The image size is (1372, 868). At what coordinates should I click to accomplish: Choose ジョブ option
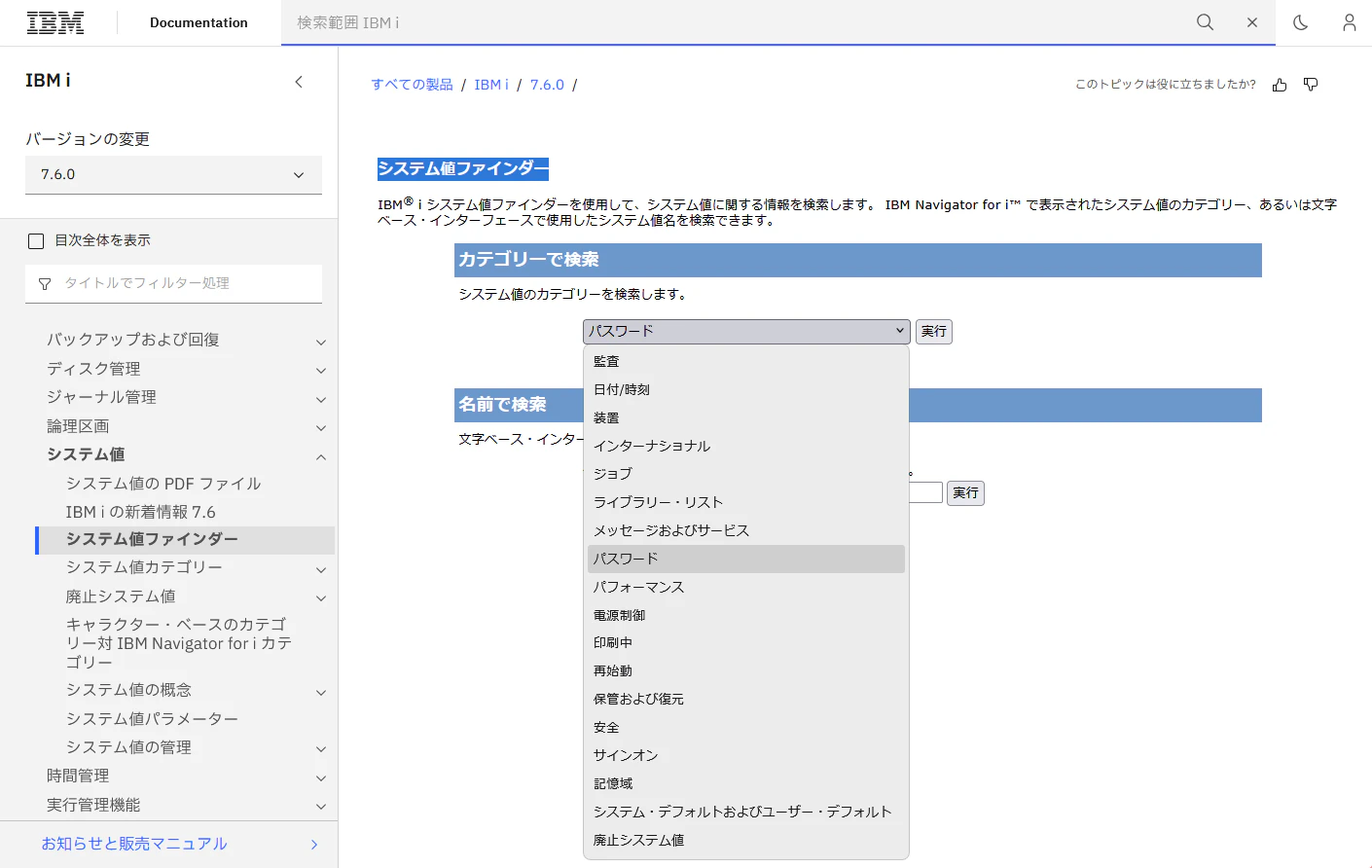point(746,474)
